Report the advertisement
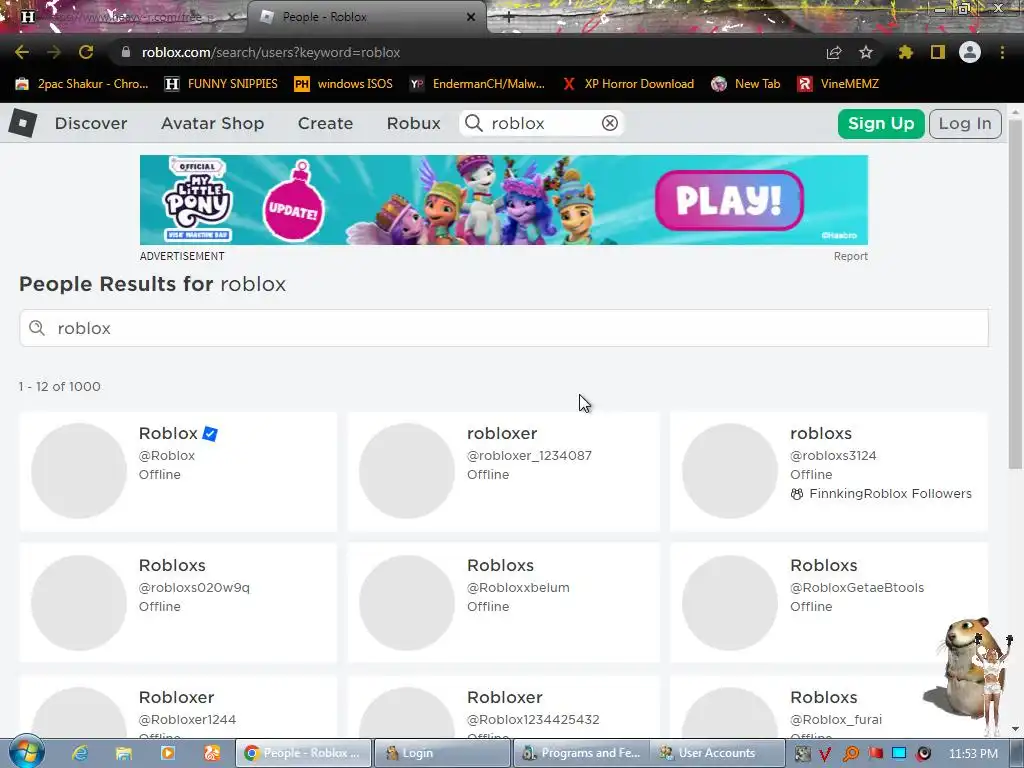The height and width of the screenshot is (768, 1024). [x=850, y=256]
